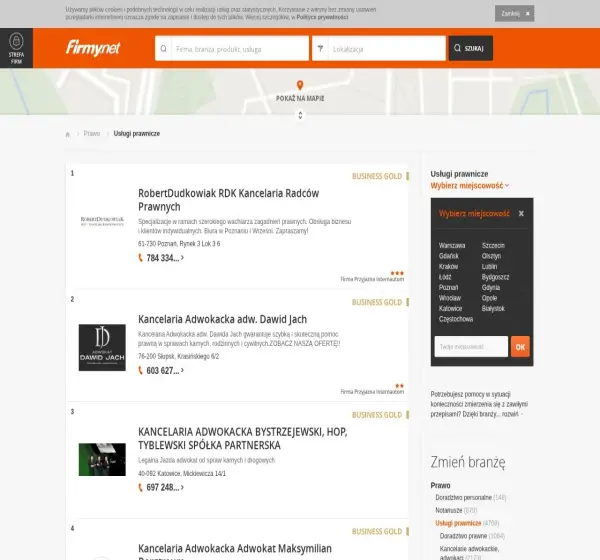Screen dimensions: 600x560
Task: Click Firma Przyjazna Internautom under Dawid Jach
Action: pos(372,392)
